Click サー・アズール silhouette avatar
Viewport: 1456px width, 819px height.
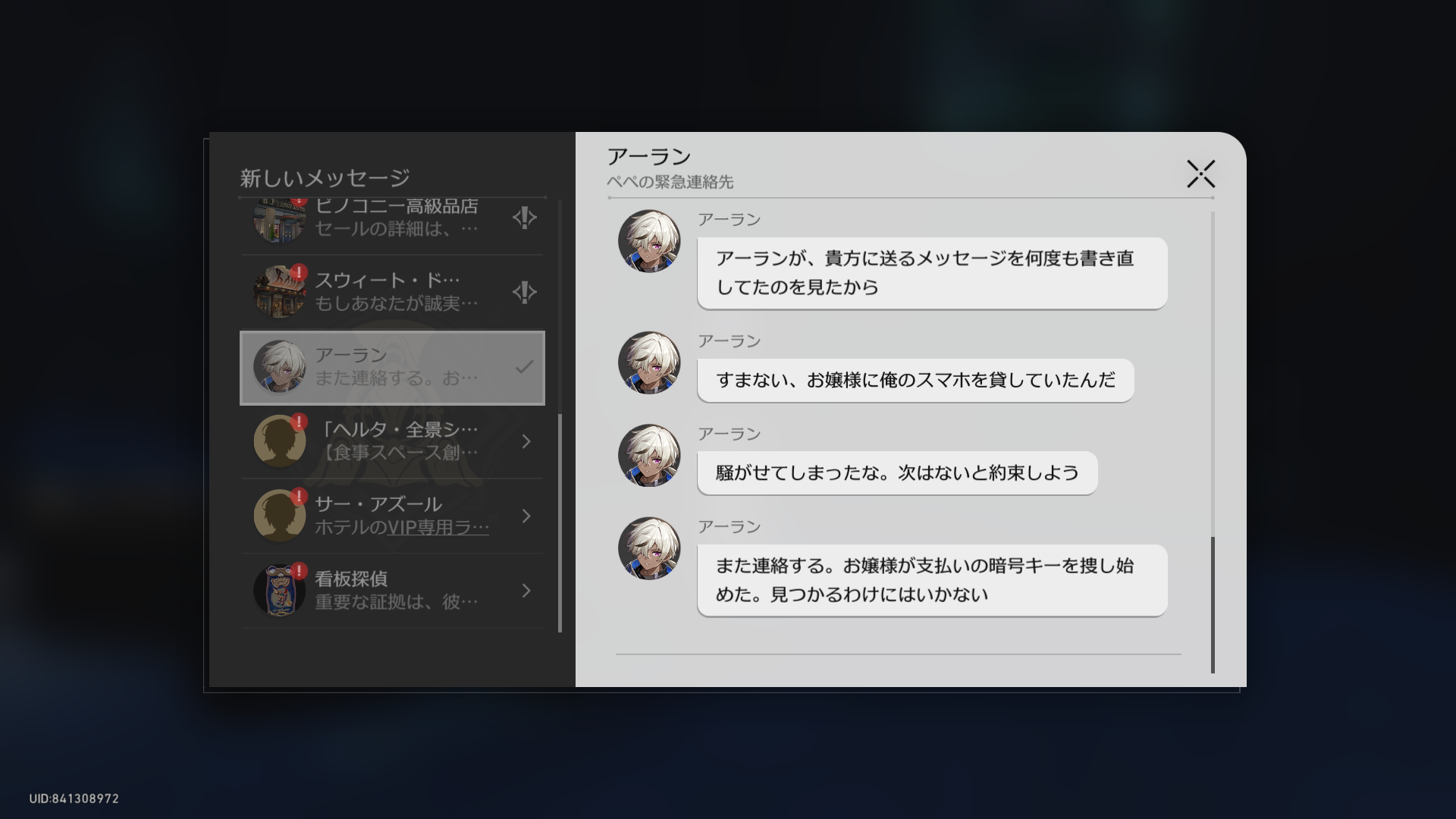click(x=279, y=516)
